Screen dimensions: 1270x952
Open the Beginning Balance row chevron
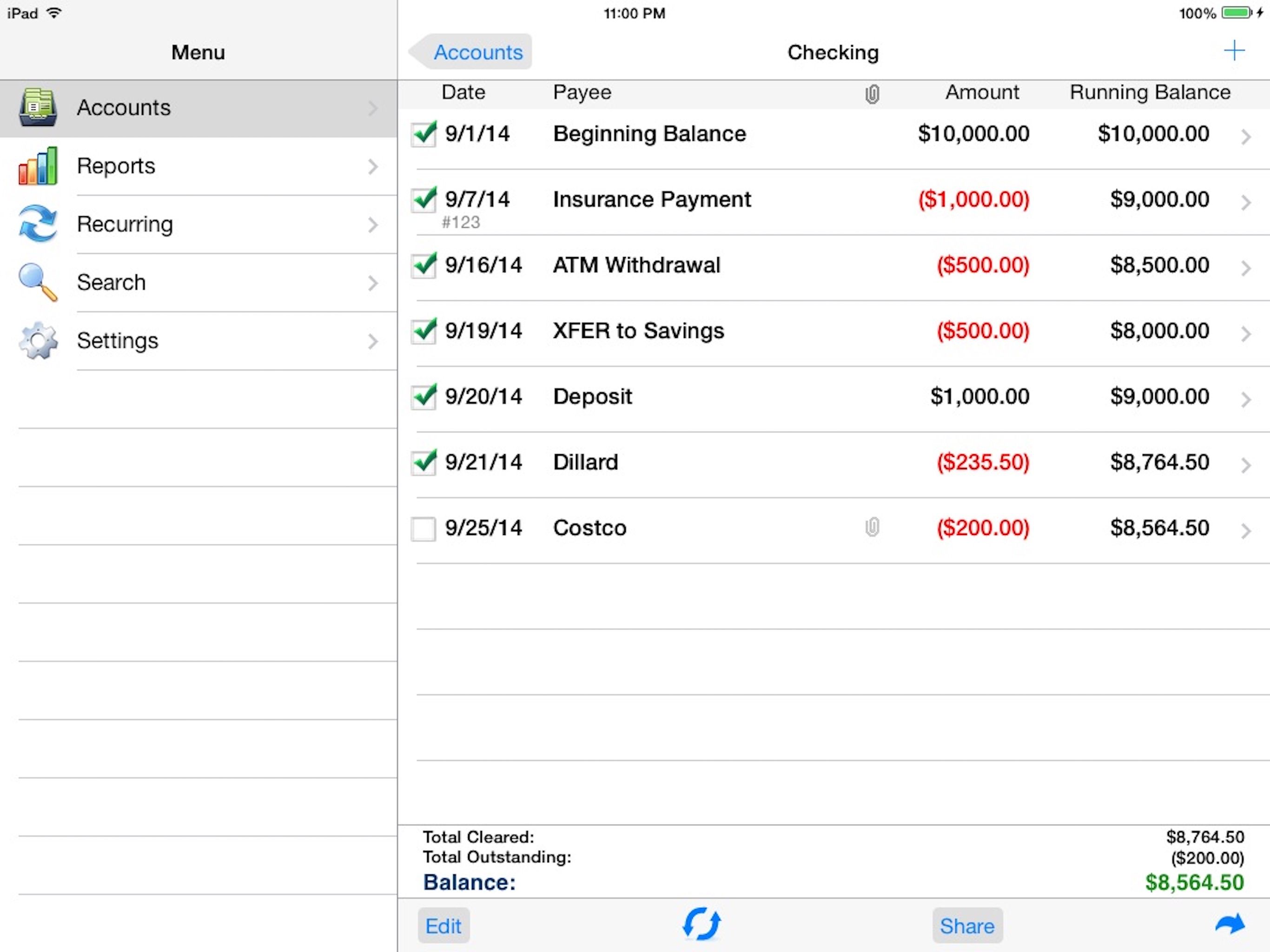point(1245,137)
